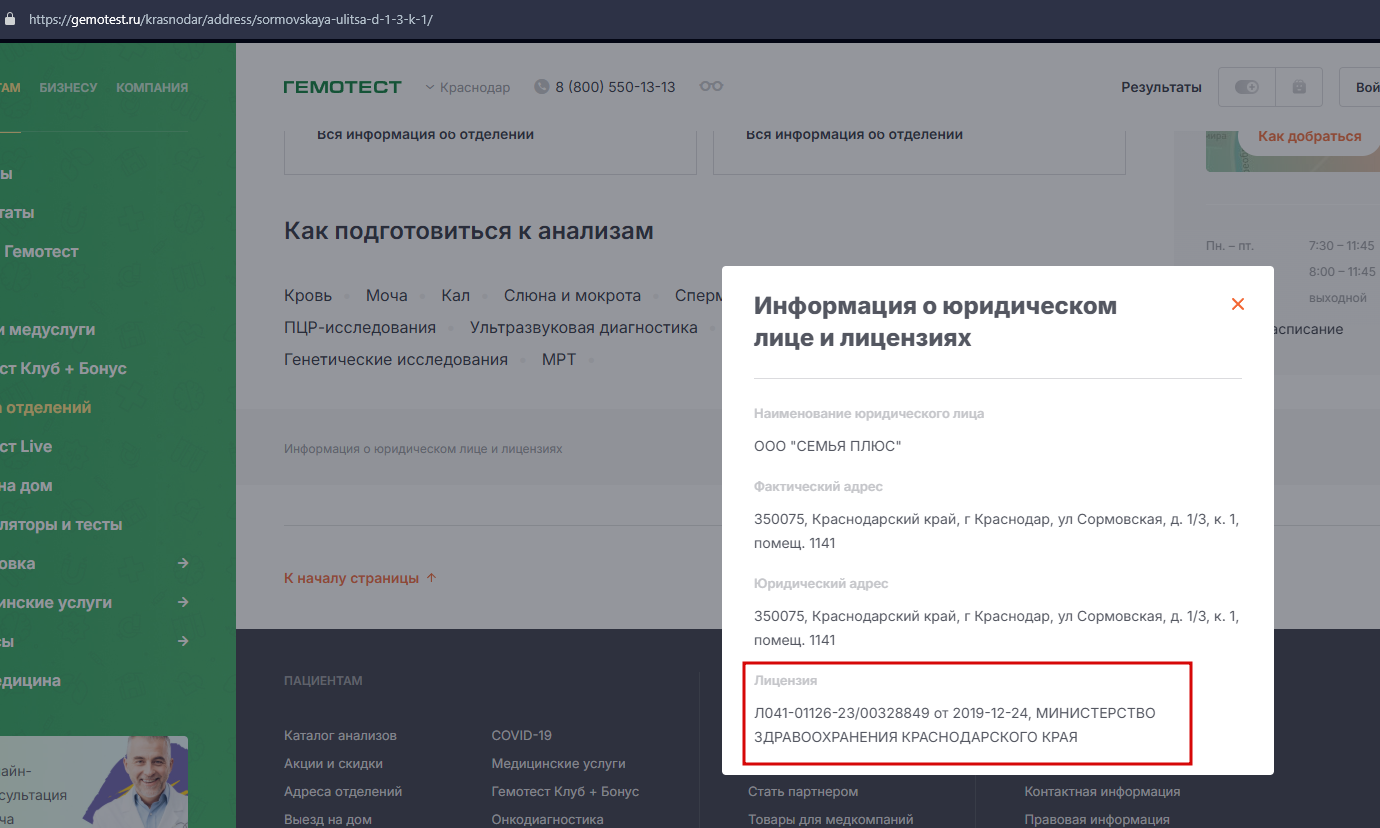
Task: Open Кал preparation link
Action: 455,295
